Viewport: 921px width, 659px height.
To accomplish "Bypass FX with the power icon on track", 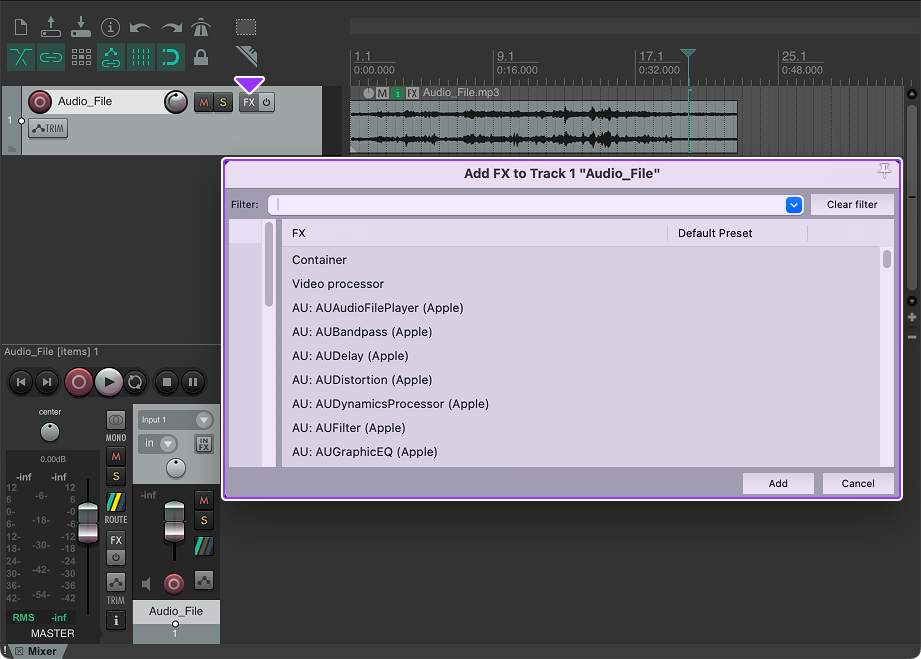I will pos(266,102).
